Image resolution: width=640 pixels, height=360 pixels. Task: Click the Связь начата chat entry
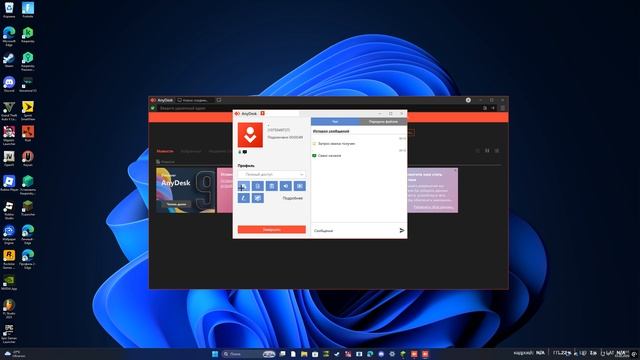pos(329,156)
